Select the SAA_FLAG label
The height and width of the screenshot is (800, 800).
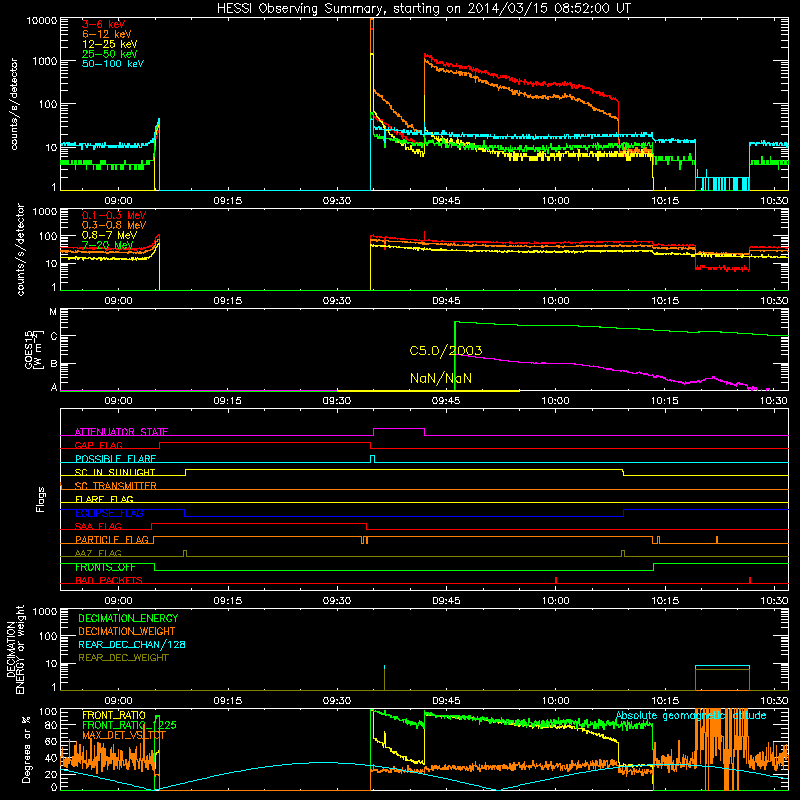pyautogui.click(x=98, y=526)
